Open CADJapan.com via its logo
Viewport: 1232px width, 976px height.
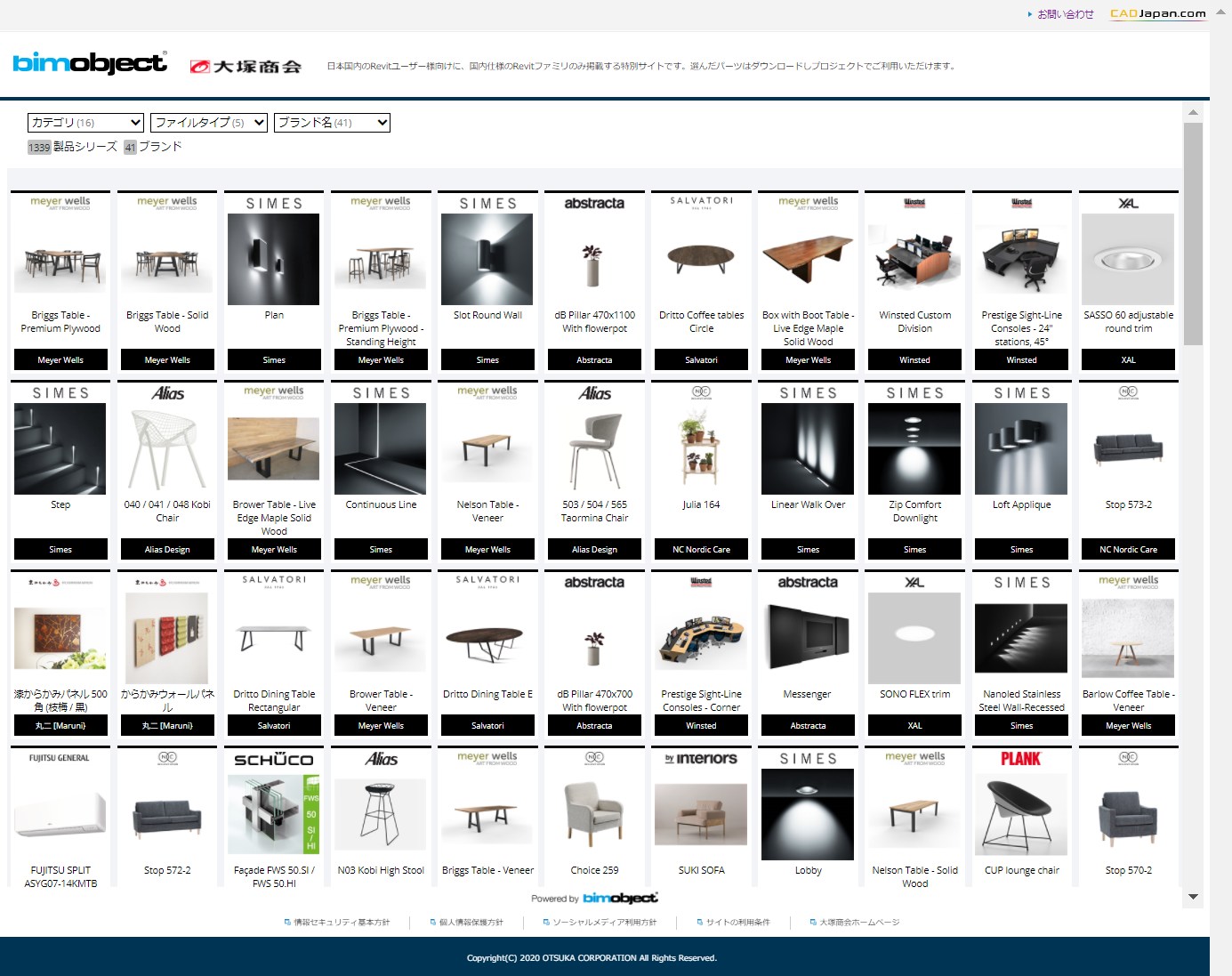pyautogui.click(x=1156, y=13)
